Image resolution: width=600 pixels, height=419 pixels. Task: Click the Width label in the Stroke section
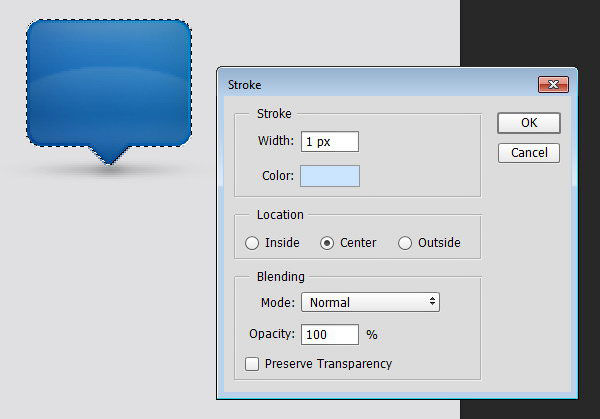(x=276, y=141)
